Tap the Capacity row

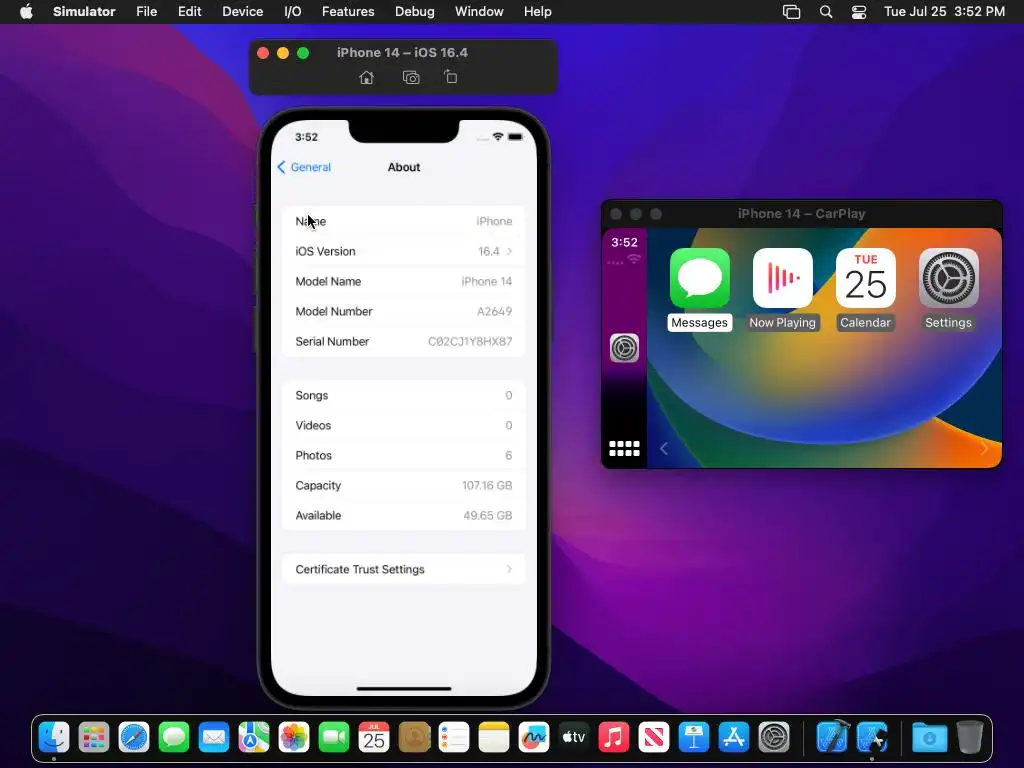point(404,485)
